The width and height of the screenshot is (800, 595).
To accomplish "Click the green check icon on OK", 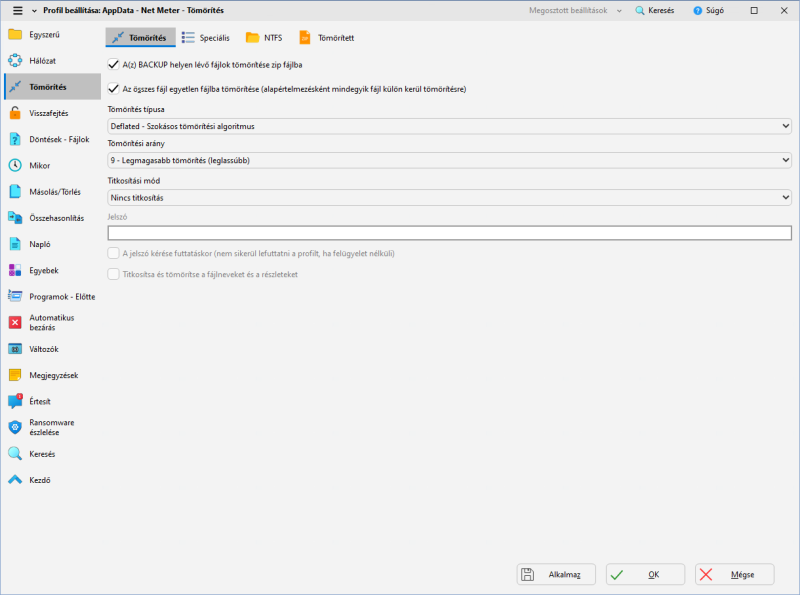I will (x=617, y=575).
